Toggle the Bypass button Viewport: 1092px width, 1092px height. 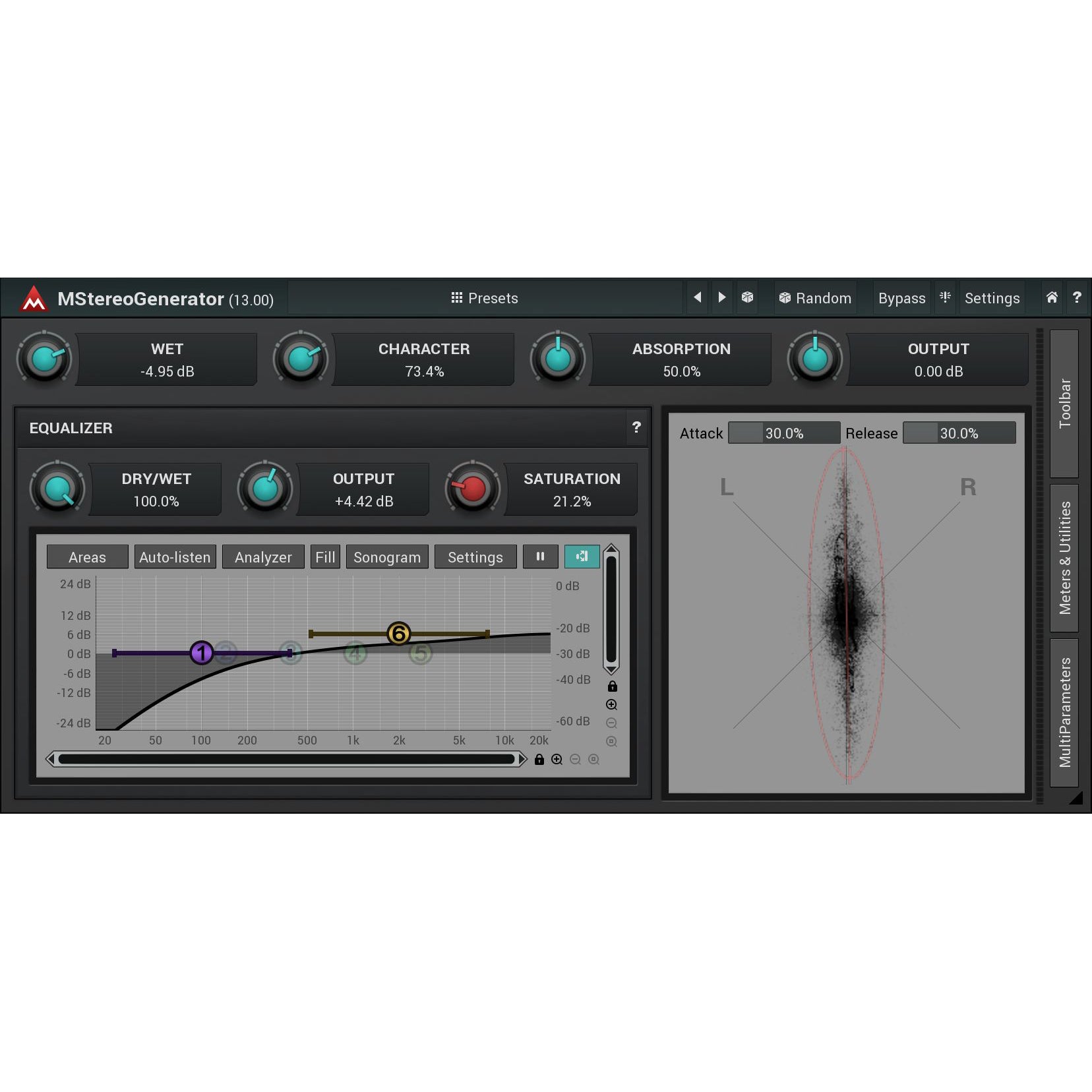click(x=901, y=298)
